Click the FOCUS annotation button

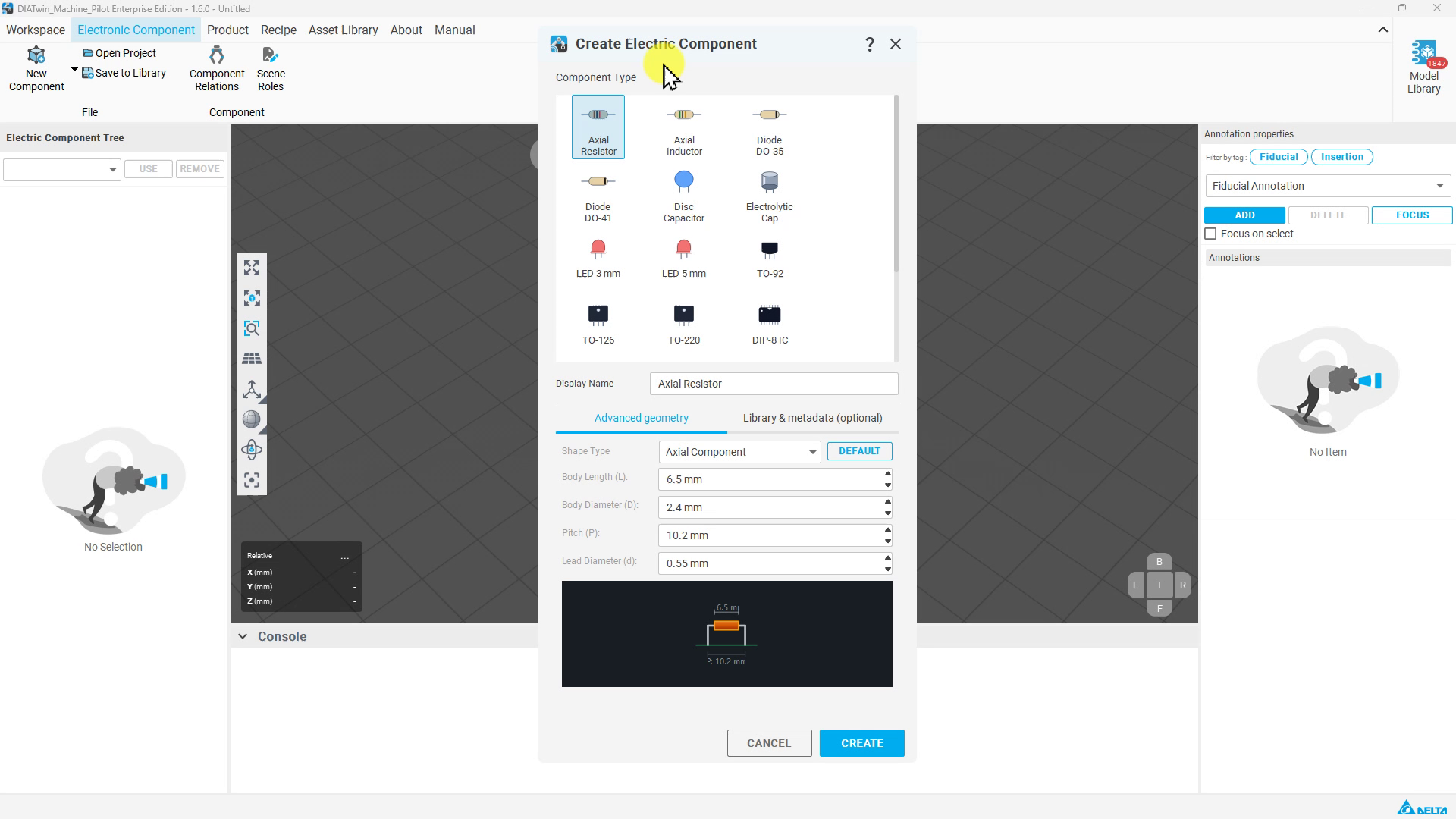click(x=1412, y=215)
